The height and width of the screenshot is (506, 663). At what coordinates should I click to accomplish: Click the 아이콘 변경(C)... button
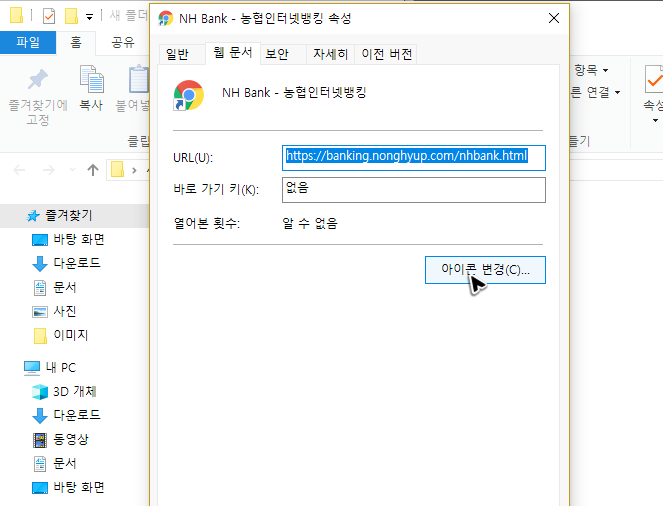(485, 270)
